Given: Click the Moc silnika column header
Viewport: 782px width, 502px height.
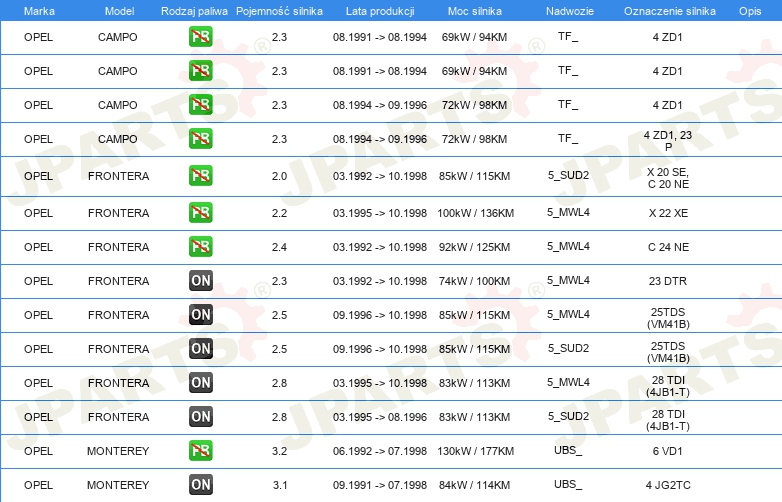Looking at the screenshot, I should tap(475, 11).
